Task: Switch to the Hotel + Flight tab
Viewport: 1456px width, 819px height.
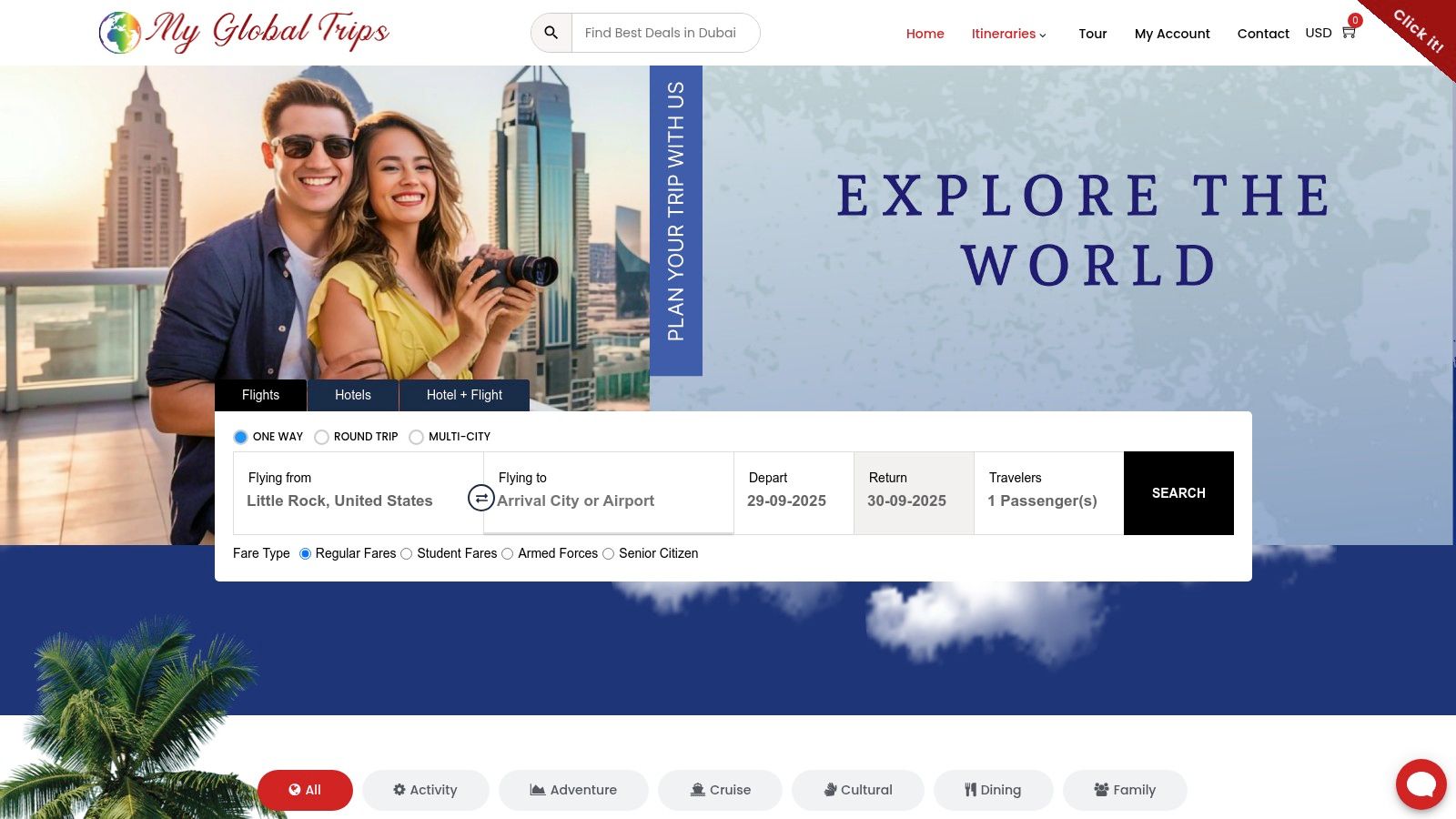Action: (x=464, y=395)
